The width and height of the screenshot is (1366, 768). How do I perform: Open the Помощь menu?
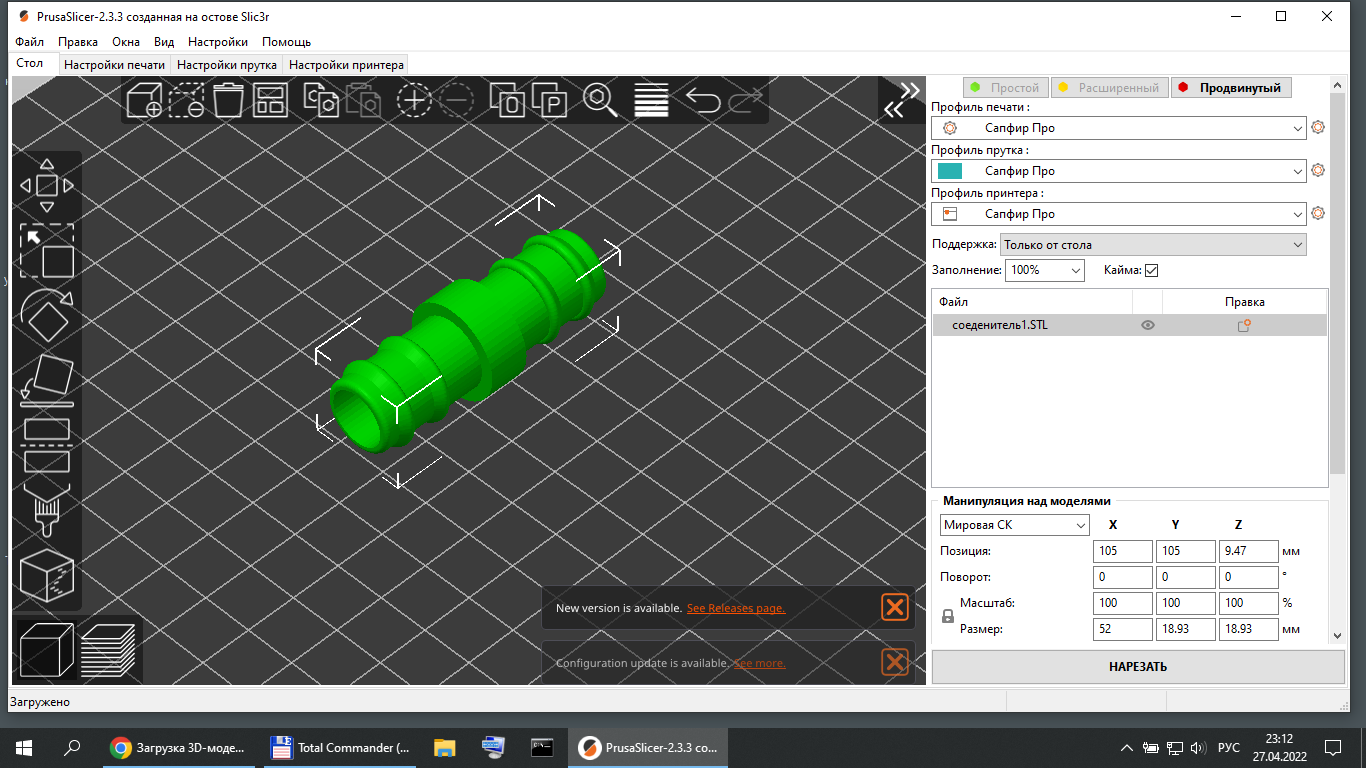click(287, 42)
